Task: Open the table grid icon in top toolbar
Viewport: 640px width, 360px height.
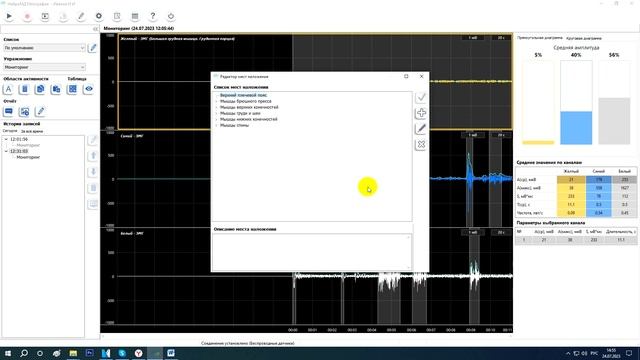Action: coord(135,16)
